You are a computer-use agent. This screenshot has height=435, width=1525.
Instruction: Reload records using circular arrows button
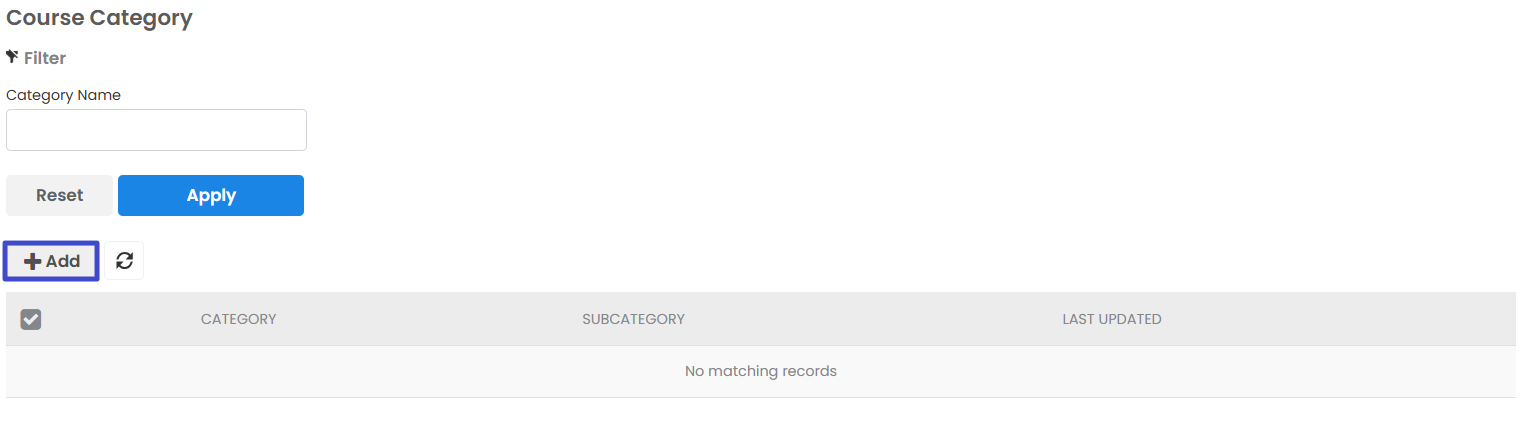[124, 261]
